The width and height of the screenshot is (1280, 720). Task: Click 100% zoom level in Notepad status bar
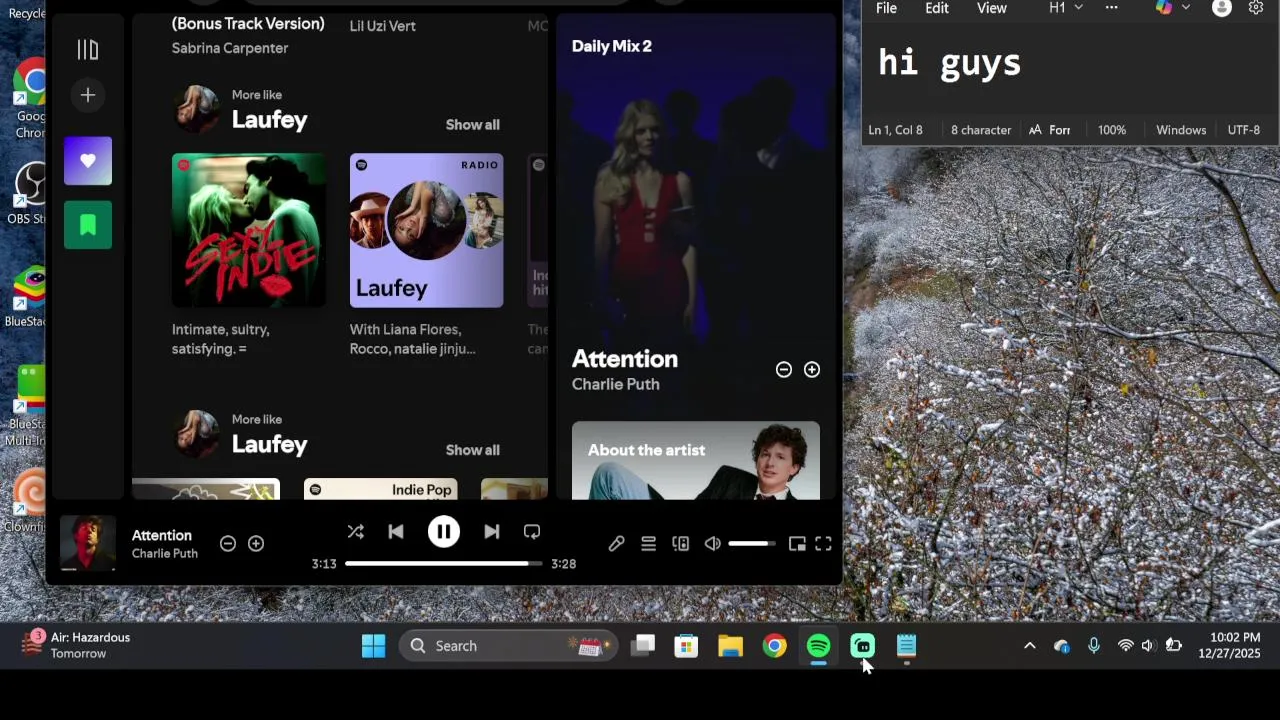[x=1112, y=130]
